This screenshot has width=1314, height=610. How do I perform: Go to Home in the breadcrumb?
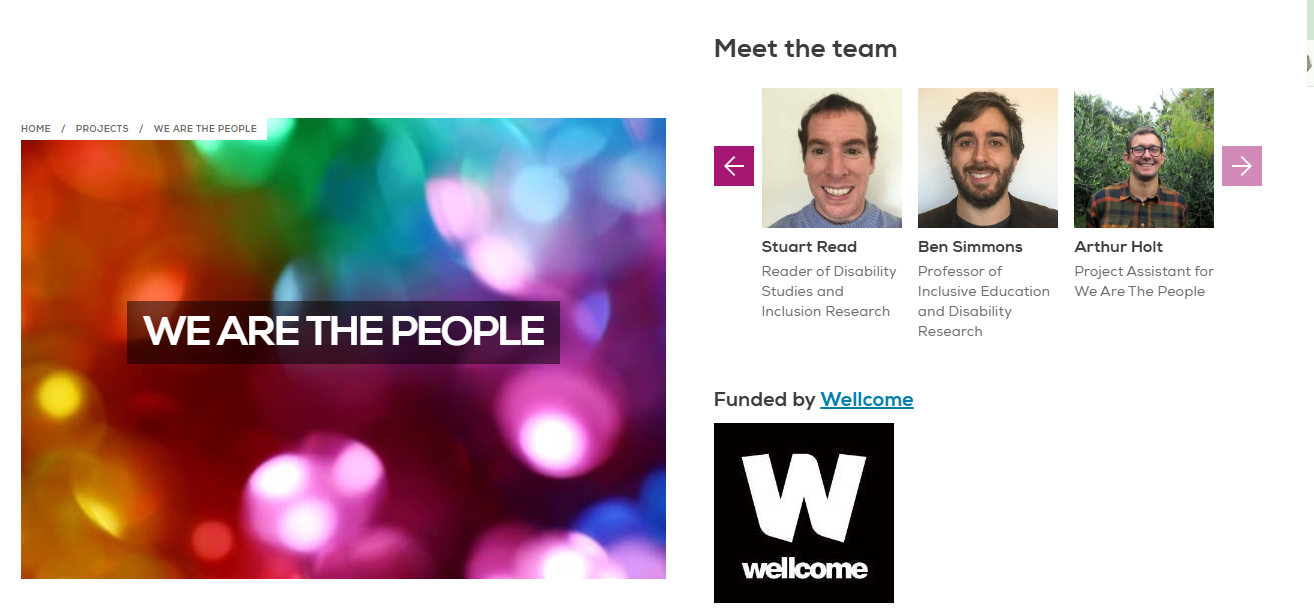(x=36, y=129)
